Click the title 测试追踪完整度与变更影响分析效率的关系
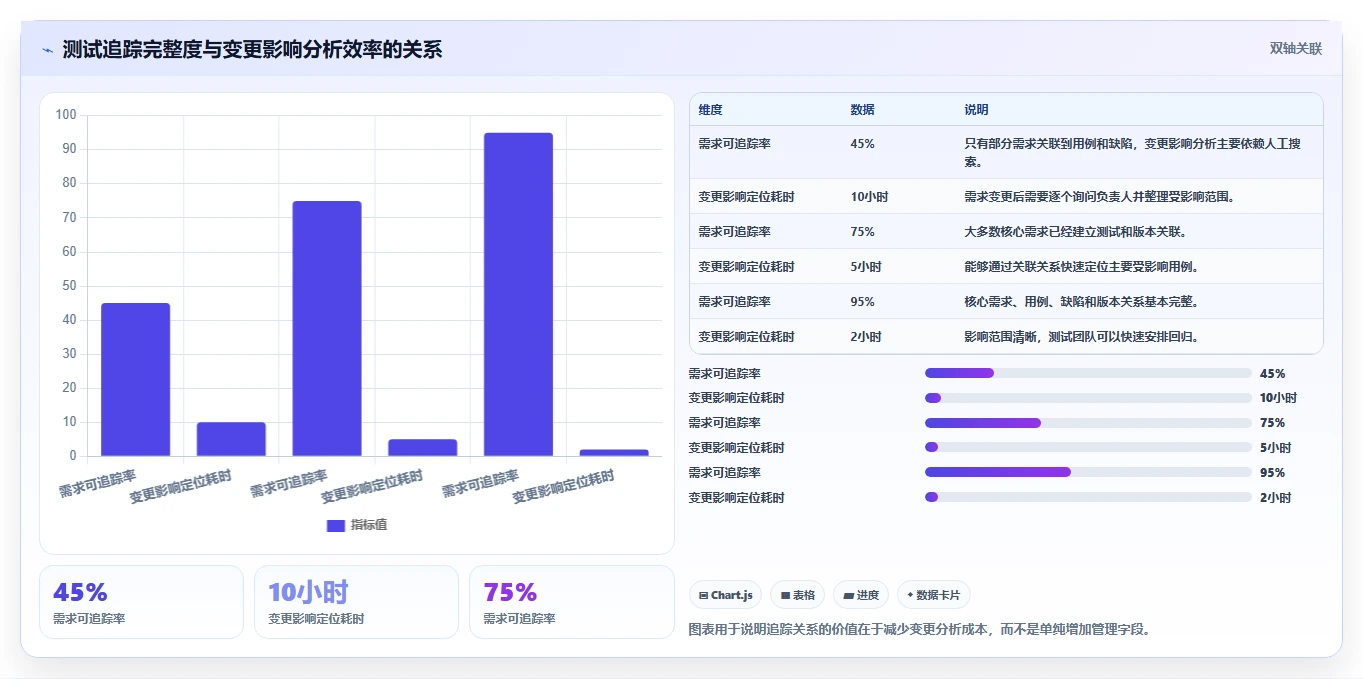The width and height of the screenshot is (1363, 679). pos(252,50)
